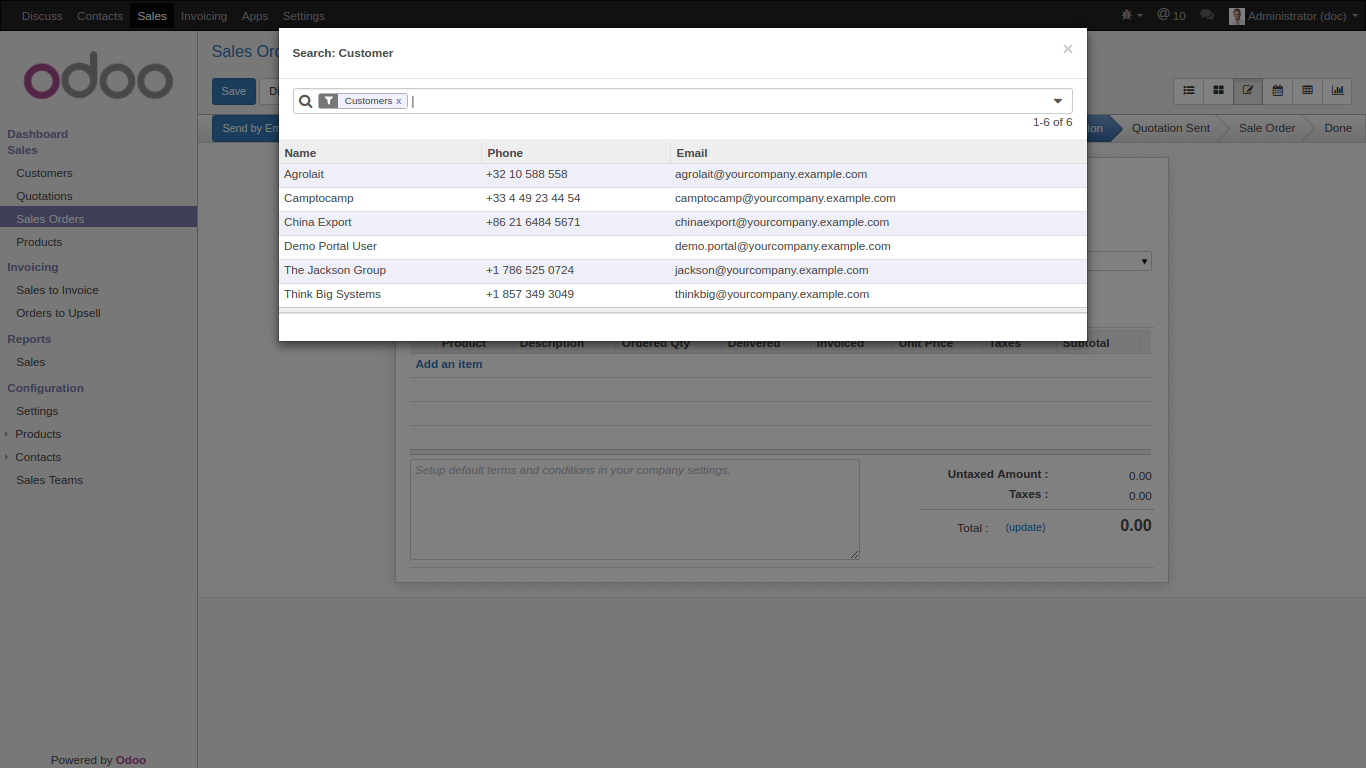Click the search magnifier icon in dialog
The width and height of the screenshot is (1366, 768).
coord(306,101)
